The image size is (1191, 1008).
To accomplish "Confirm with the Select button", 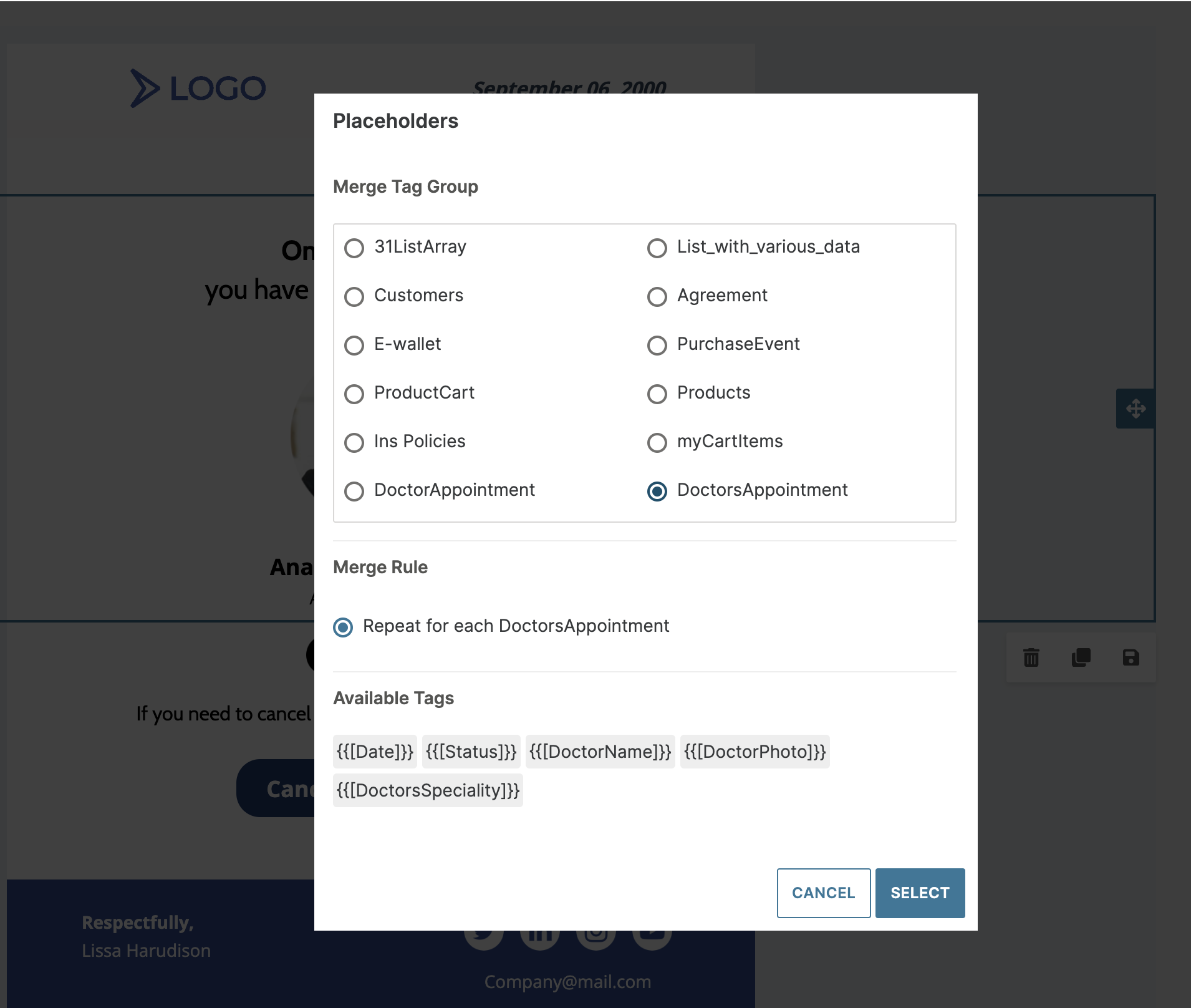I will [x=920, y=893].
